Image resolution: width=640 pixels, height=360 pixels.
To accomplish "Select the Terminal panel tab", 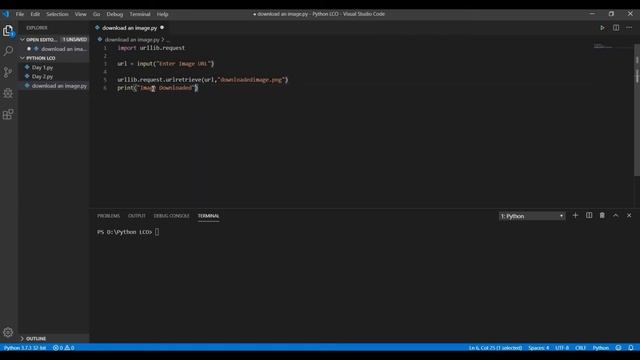I will click(x=209, y=216).
